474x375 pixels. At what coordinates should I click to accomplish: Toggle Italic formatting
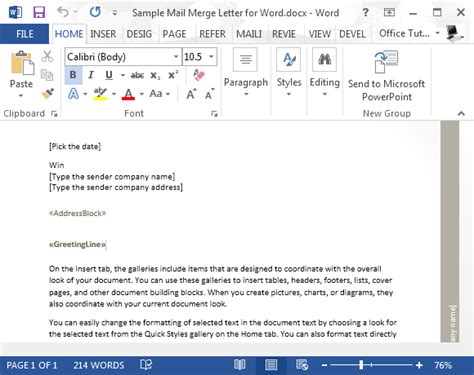click(x=91, y=75)
